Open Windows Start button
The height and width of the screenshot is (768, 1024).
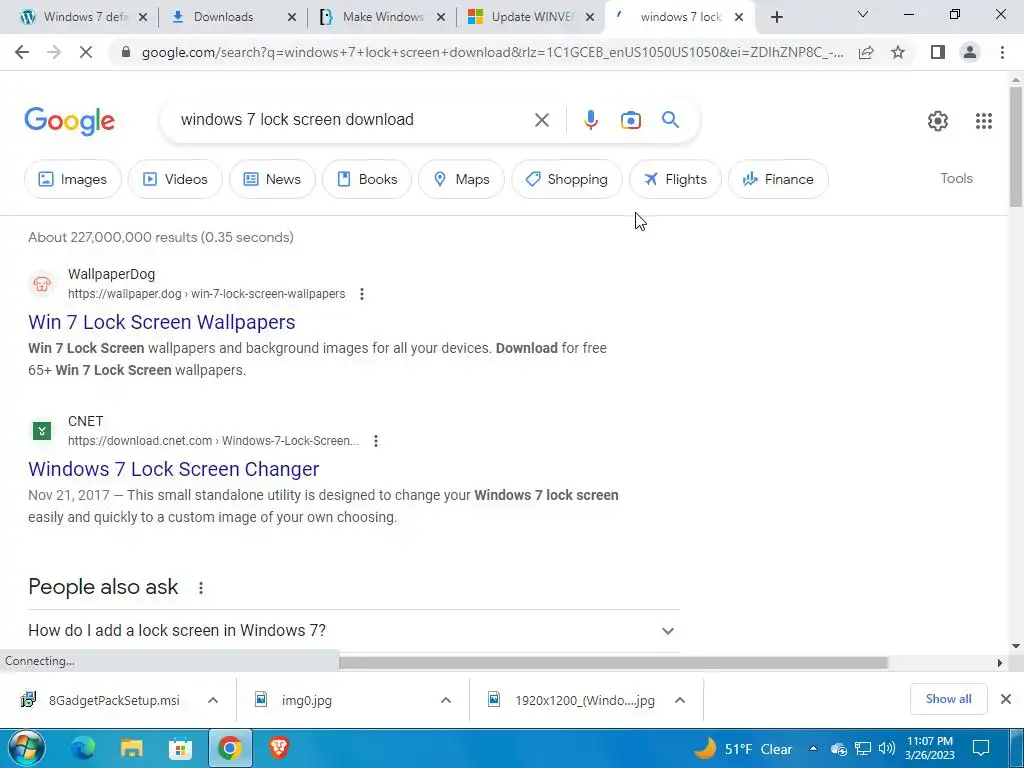(x=26, y=748)
